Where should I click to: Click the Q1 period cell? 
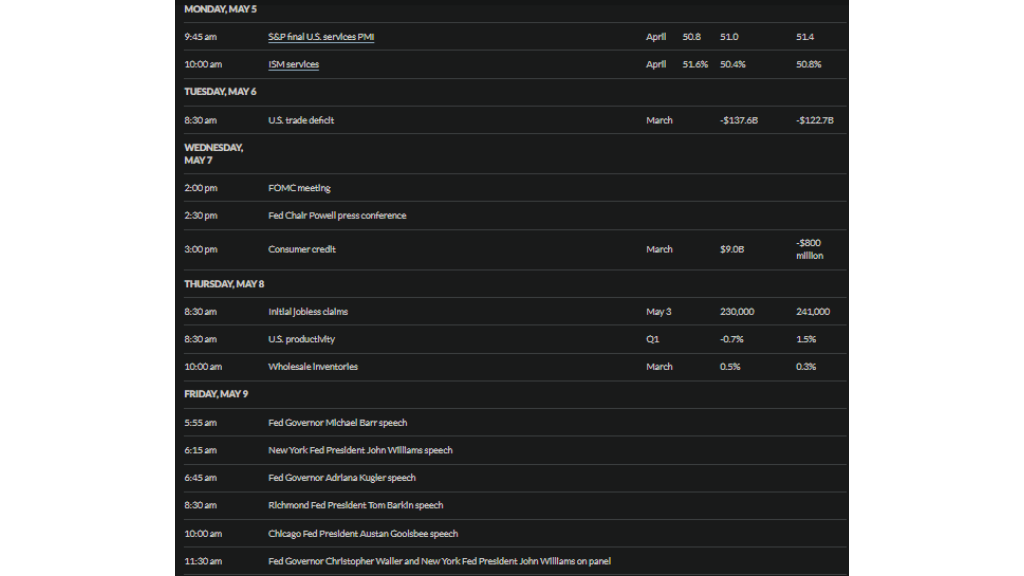(652, 339)
